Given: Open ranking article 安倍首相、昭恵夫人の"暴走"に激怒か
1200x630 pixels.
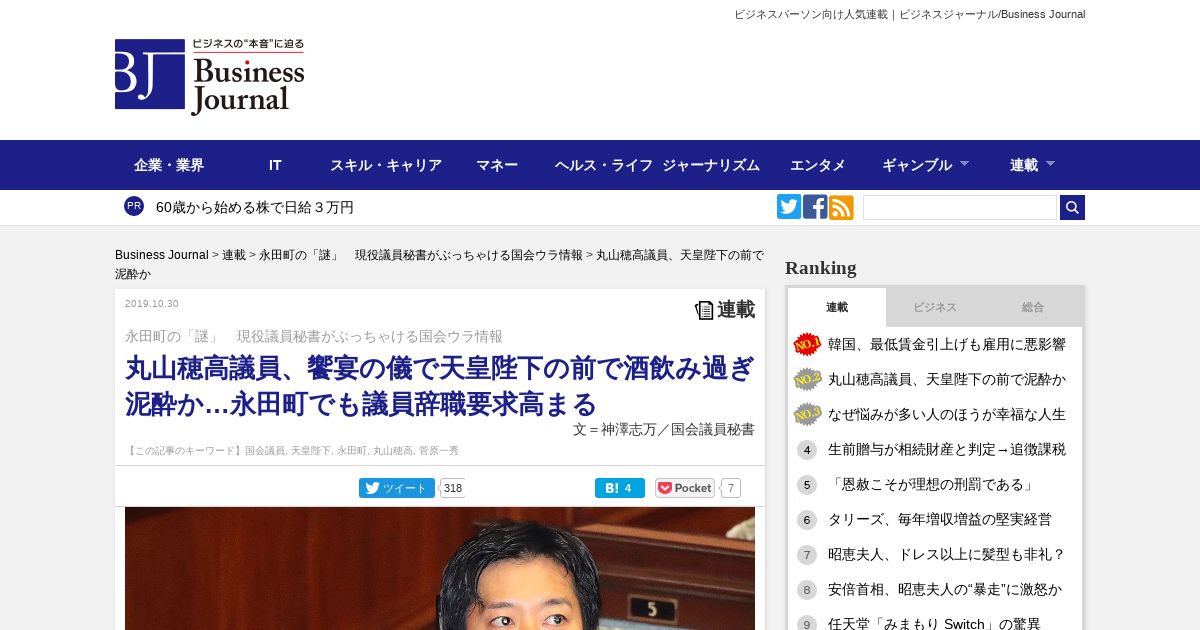Looking at the screenshot, I should tap(945, 590).
